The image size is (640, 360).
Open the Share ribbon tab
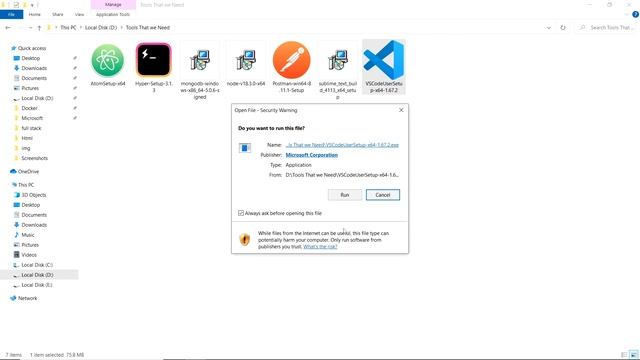tap(58, 14)
